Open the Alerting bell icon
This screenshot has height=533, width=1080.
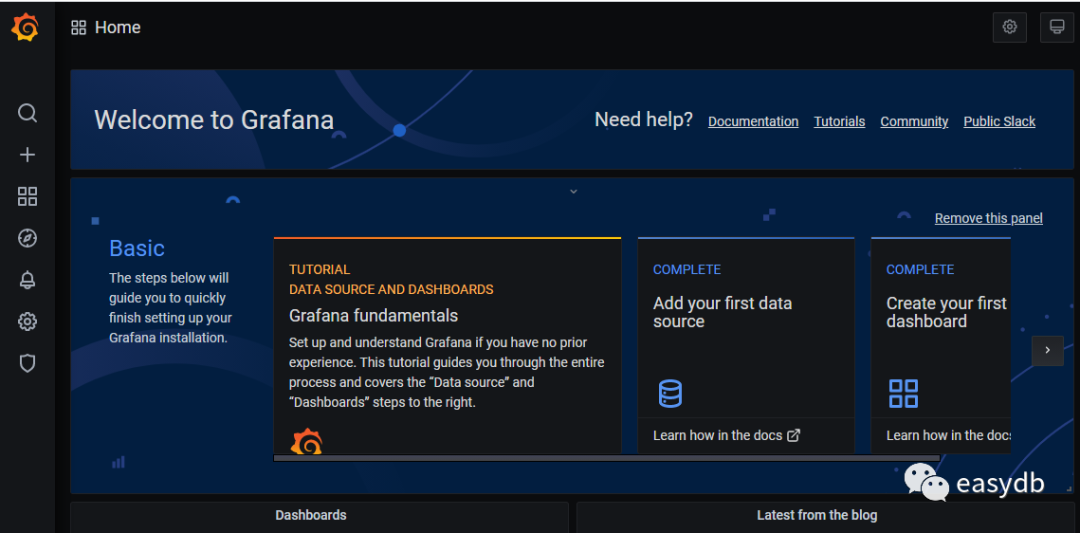point(27,280)
